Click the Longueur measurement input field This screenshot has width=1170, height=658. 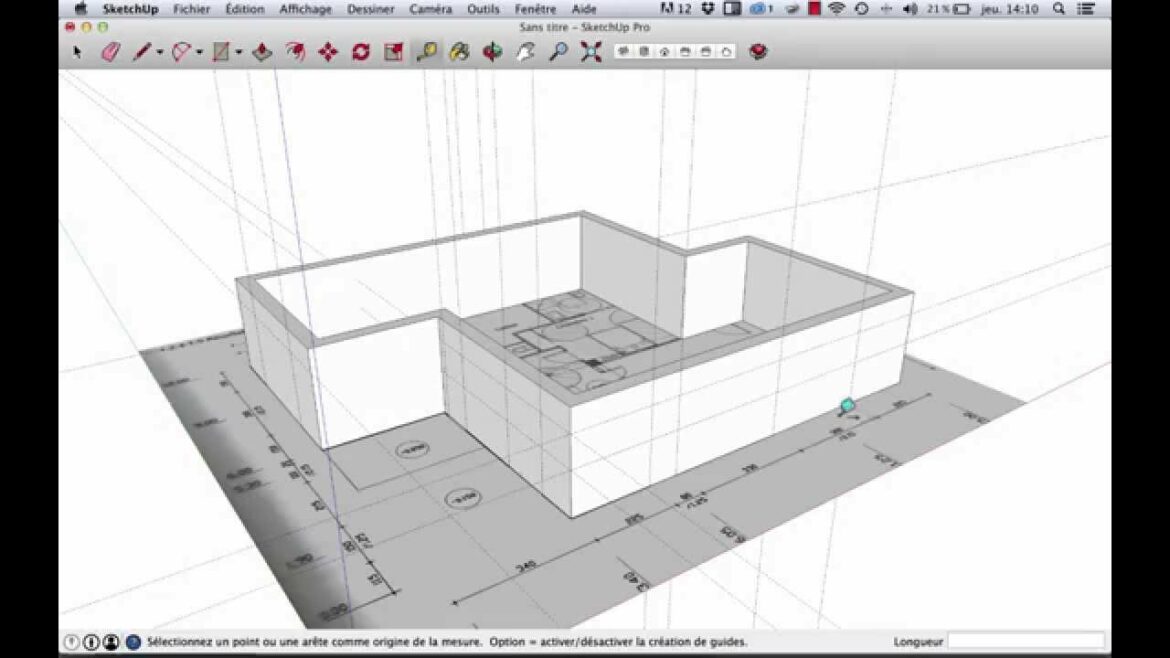1024,640
